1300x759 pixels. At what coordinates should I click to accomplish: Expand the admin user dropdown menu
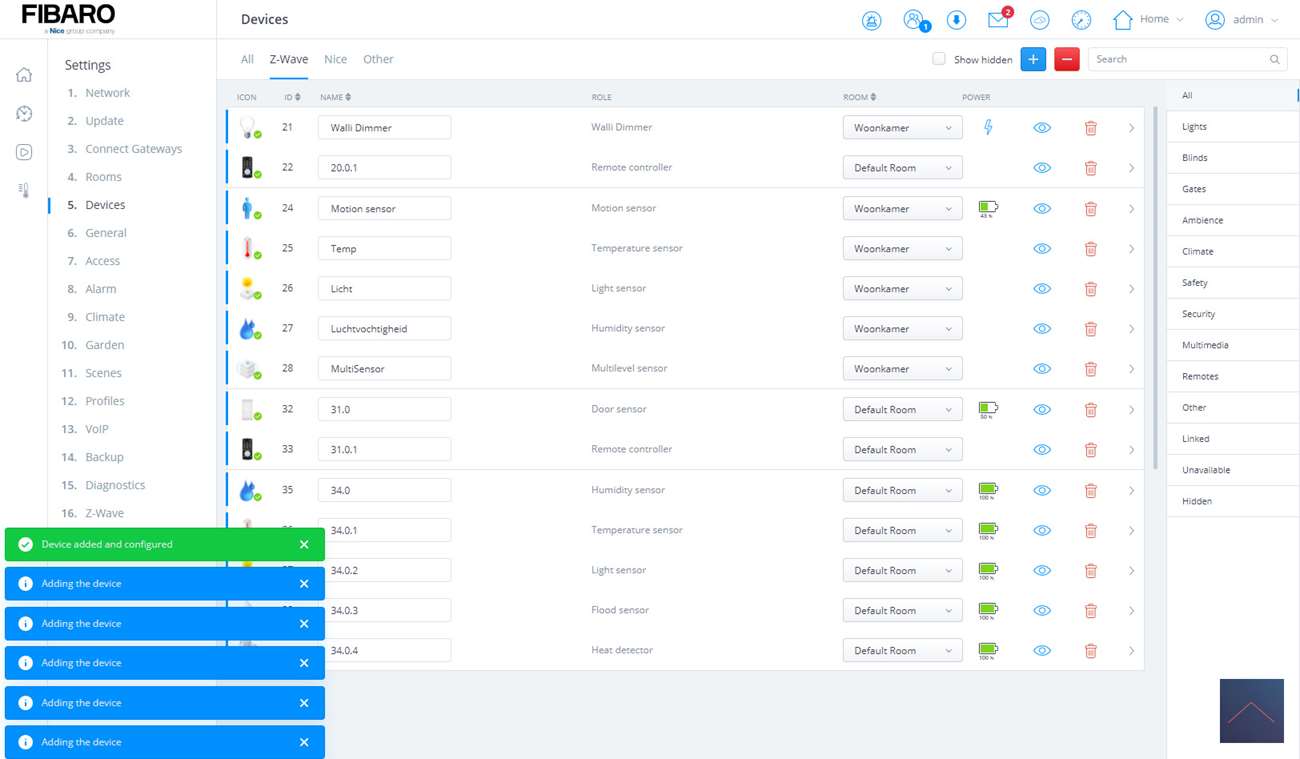click(x=1242, y=20)
